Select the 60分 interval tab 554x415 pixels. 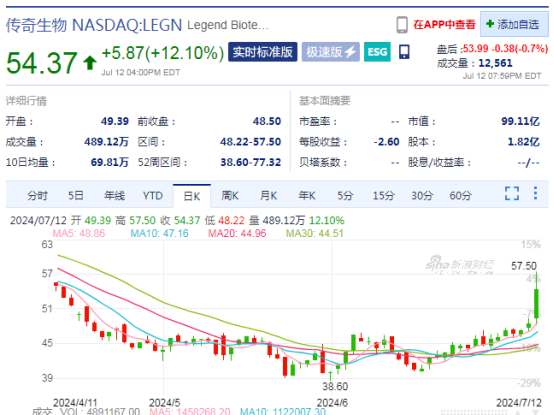tap(460, 195)
